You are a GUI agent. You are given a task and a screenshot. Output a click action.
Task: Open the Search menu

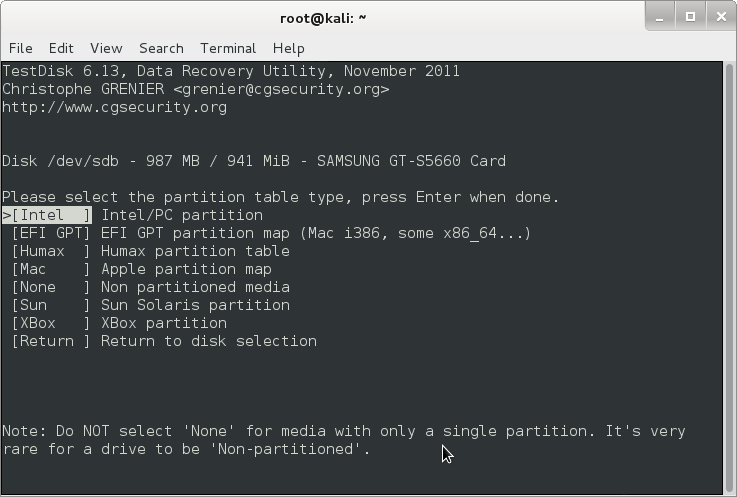[x=161, y=48]
